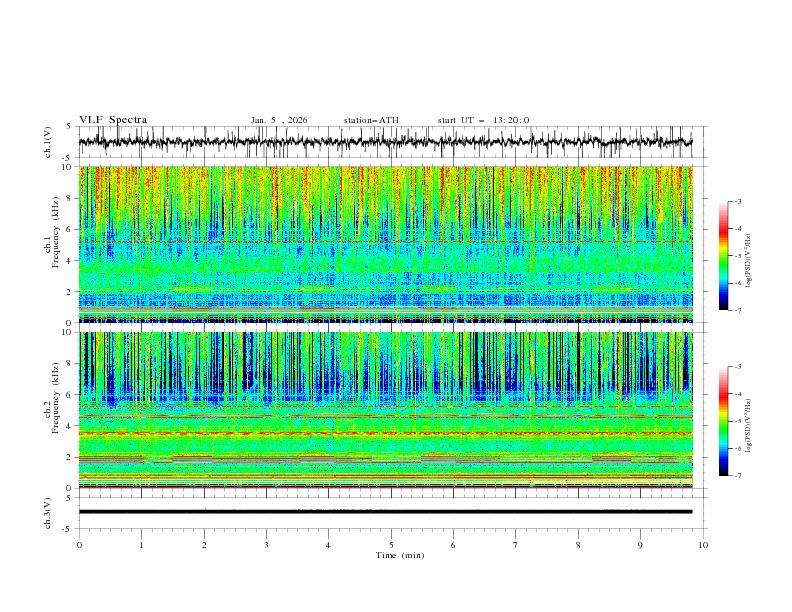Click the 'VLF Spectra' title text

point(113,120)
